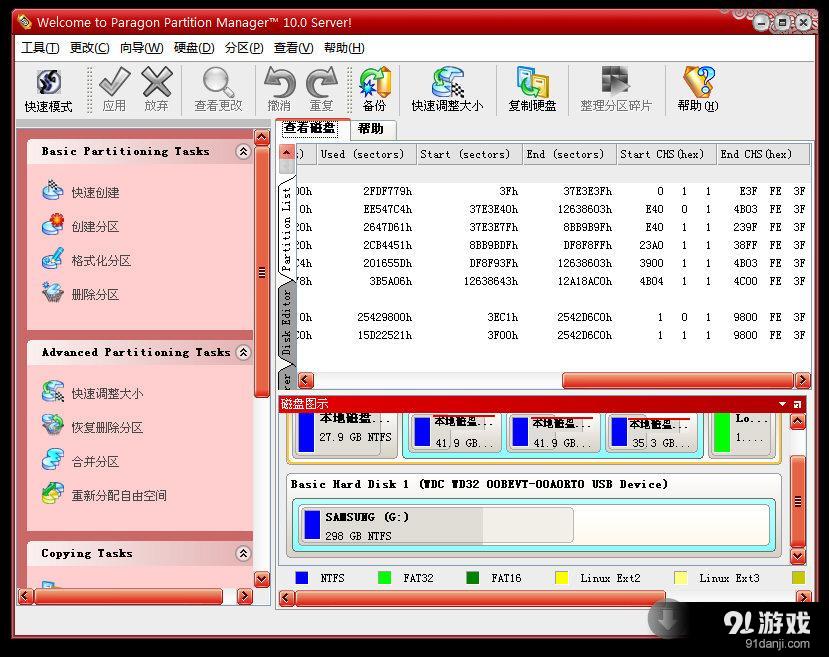The width and height of the screenshot is (829, 657).
Task: Choose 快速创建 in Basic tasks
Action: (x=80, y=192)
